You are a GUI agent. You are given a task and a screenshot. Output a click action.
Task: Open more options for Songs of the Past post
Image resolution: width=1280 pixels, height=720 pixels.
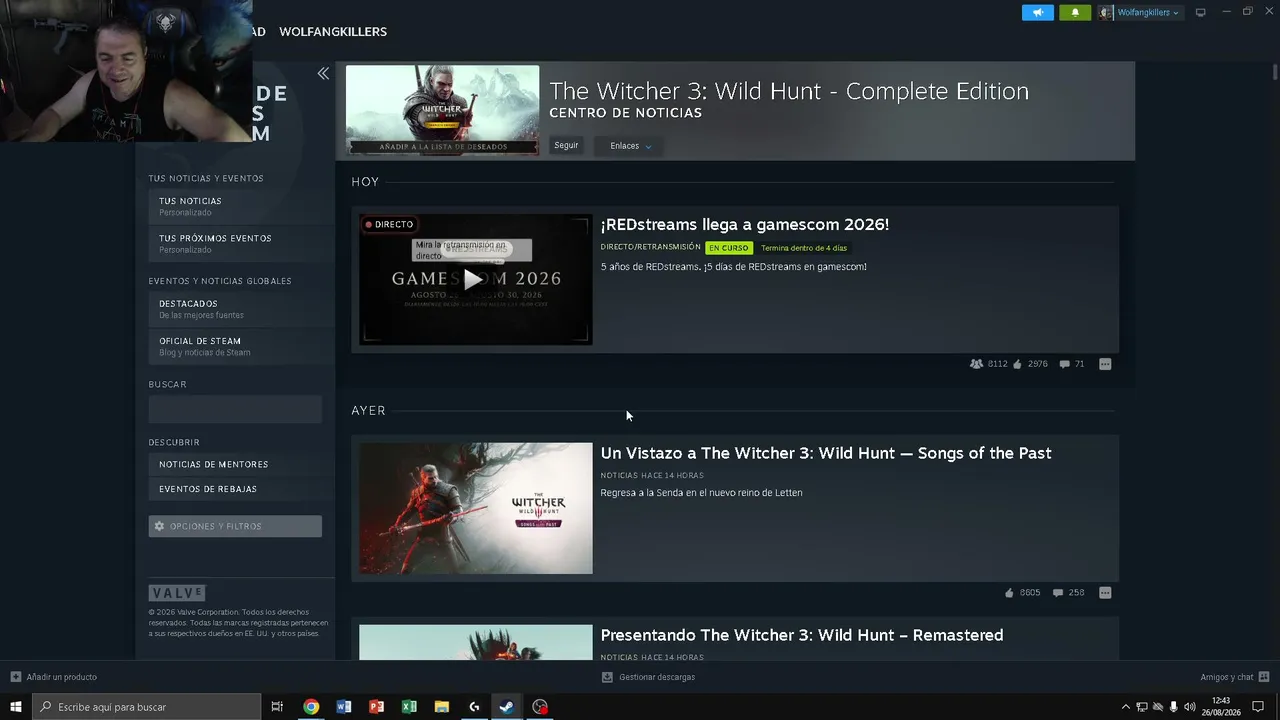(1105, 593)
